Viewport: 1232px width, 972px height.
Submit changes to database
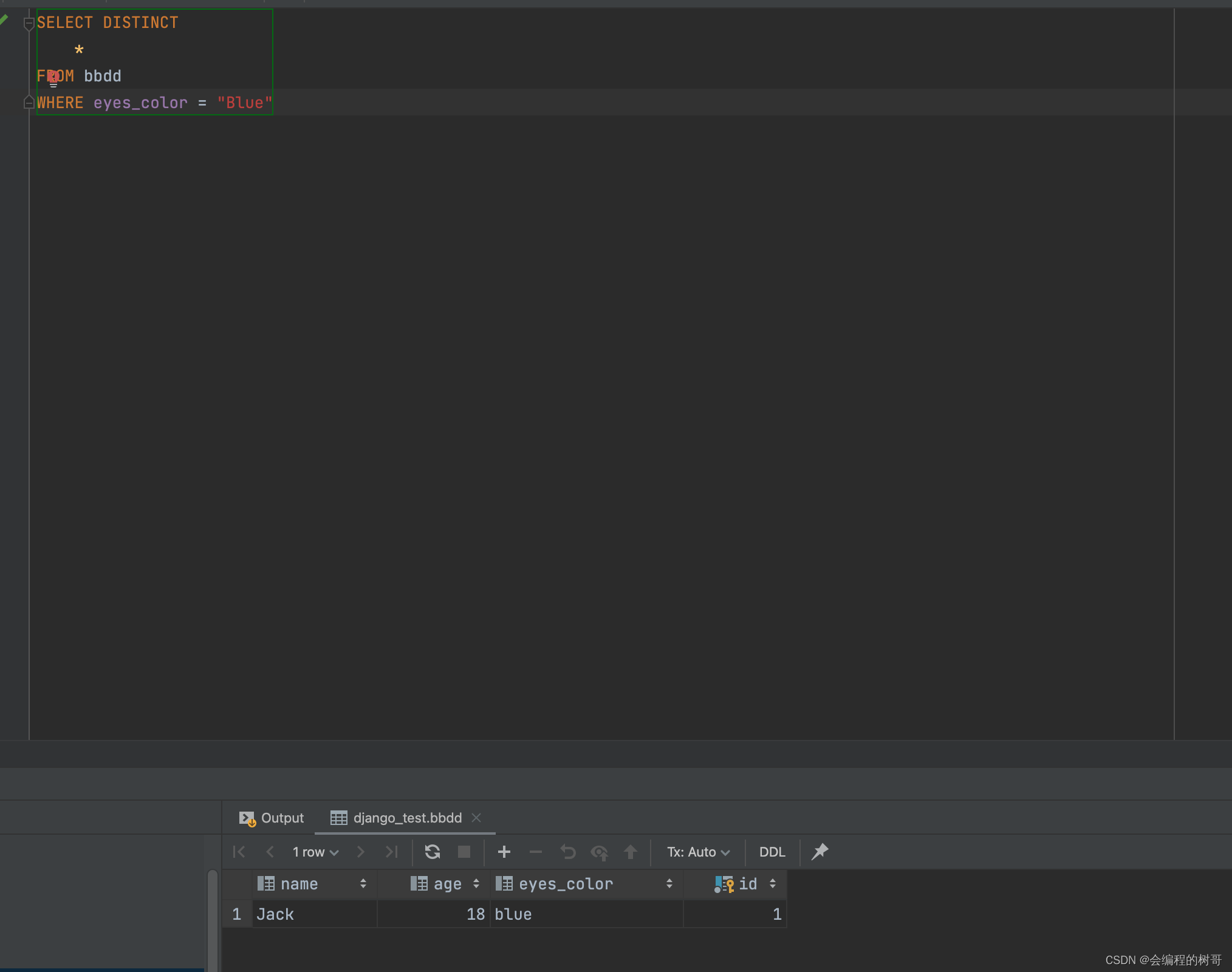click(x=631, y=852)
